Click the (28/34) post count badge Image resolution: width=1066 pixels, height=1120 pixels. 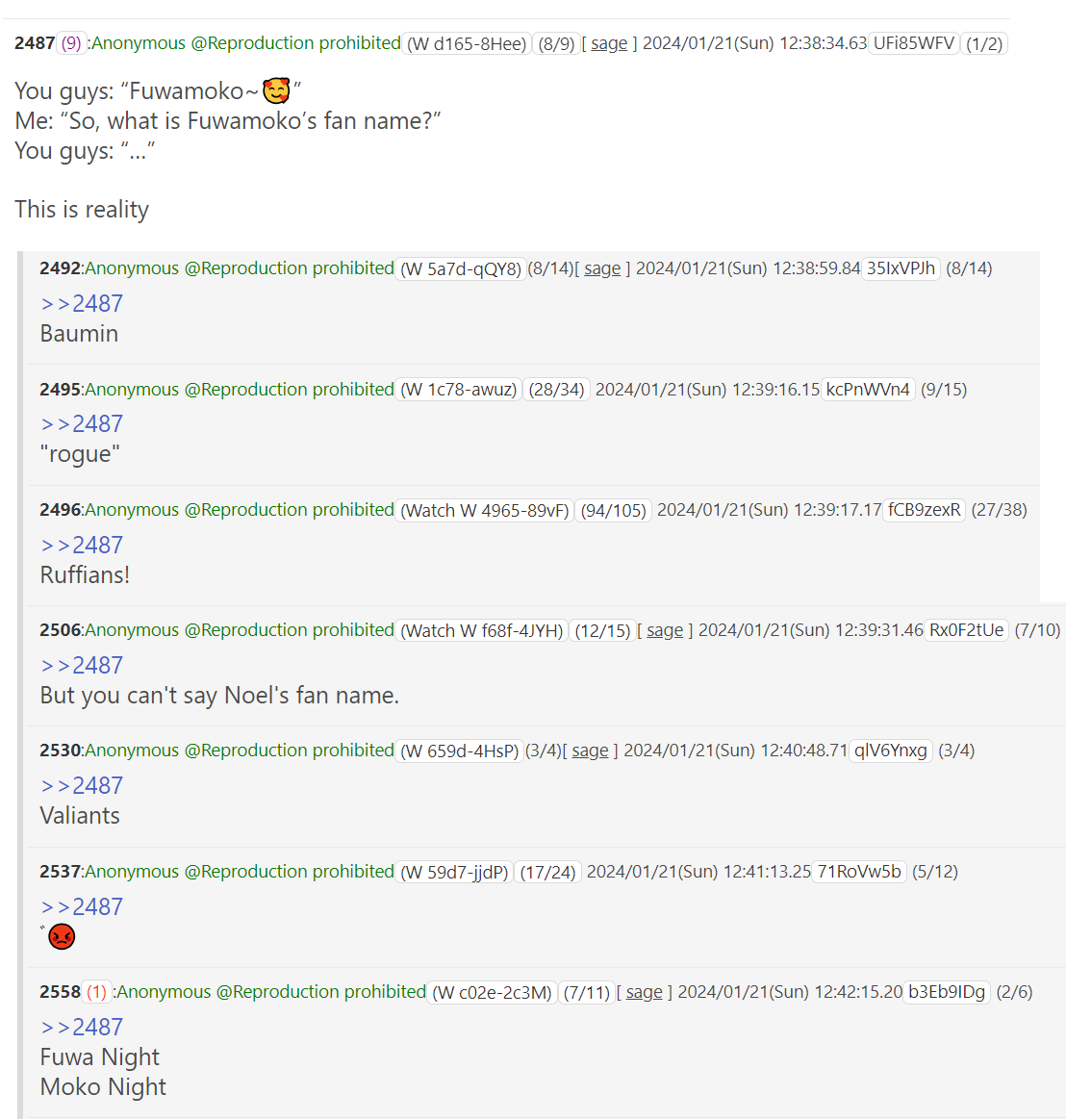pyautogui.click(x=556, y=390)
